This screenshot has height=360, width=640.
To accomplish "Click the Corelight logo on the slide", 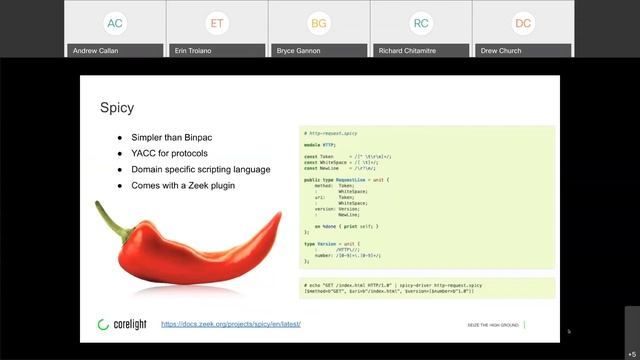I will [x=122, y=324].
